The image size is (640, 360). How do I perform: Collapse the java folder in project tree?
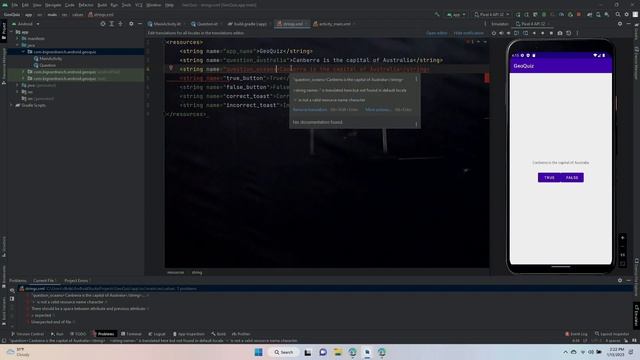[x=18, y=45]
